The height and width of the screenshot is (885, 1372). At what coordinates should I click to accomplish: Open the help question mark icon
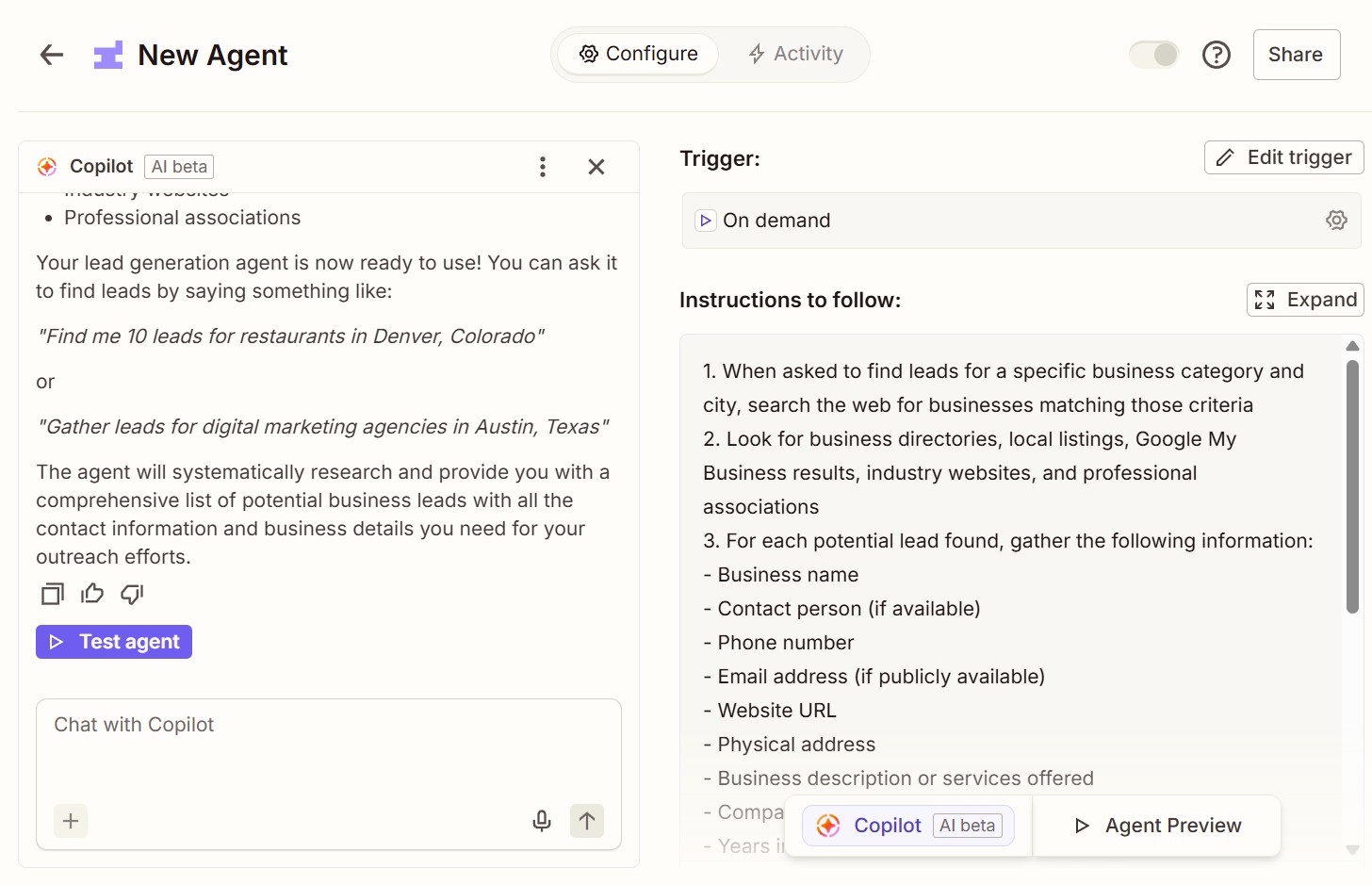tap(1217, 55)
